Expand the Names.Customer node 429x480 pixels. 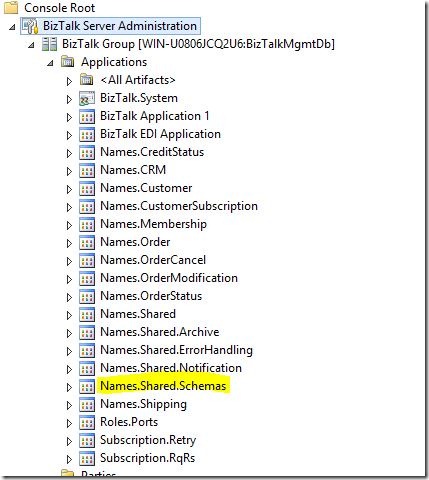tap(69, 189)
